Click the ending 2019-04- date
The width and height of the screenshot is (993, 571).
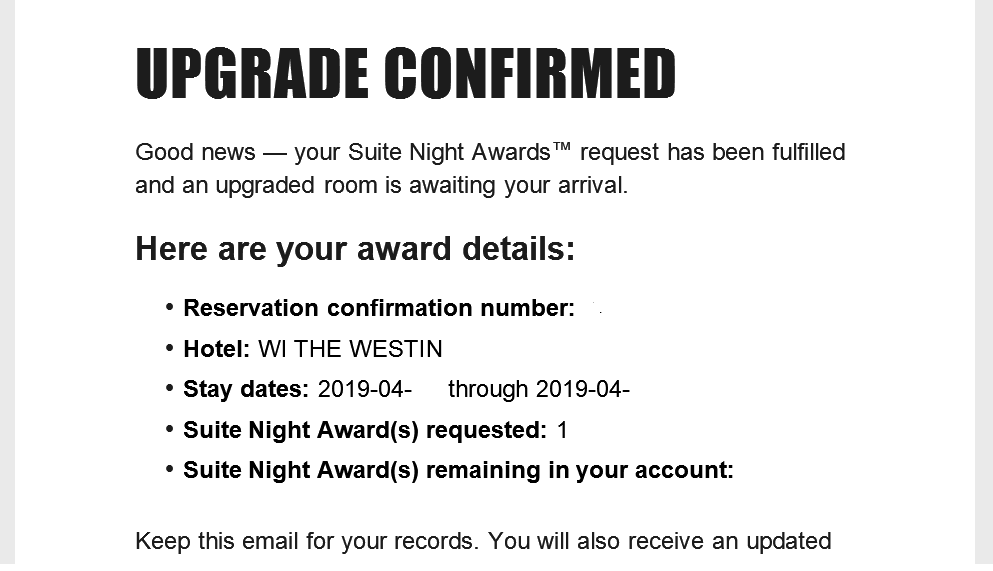(x=582, y=389)
